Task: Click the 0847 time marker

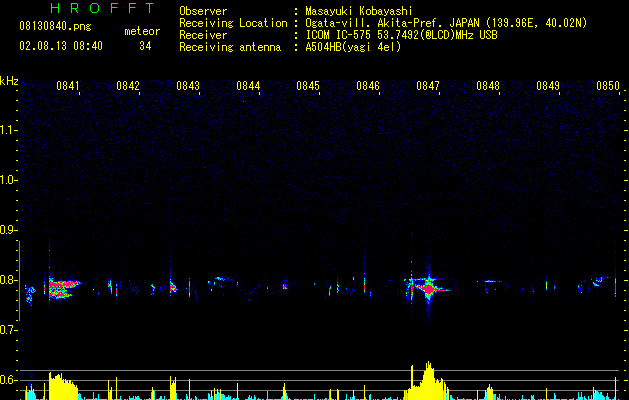Action: (x=428, y=86)
